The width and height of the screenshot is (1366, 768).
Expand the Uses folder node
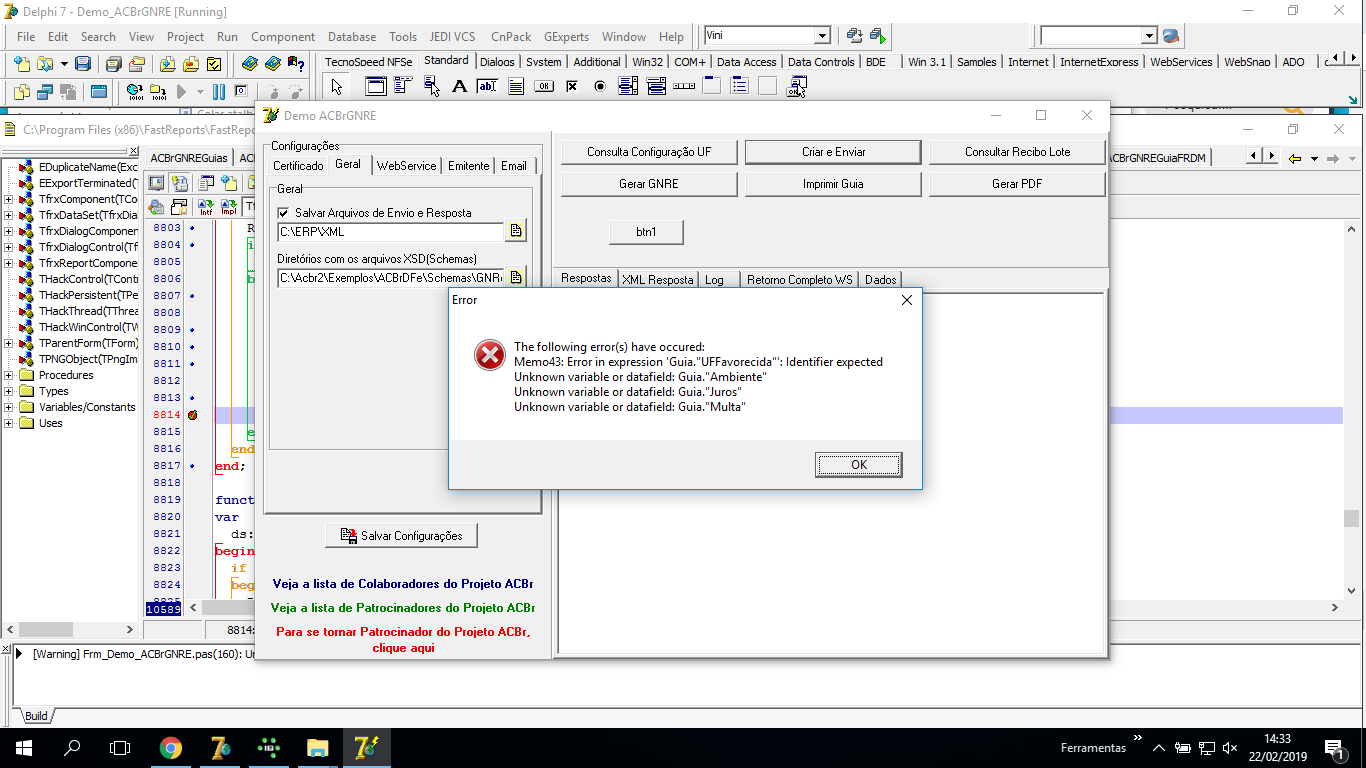tap(9, 423)
